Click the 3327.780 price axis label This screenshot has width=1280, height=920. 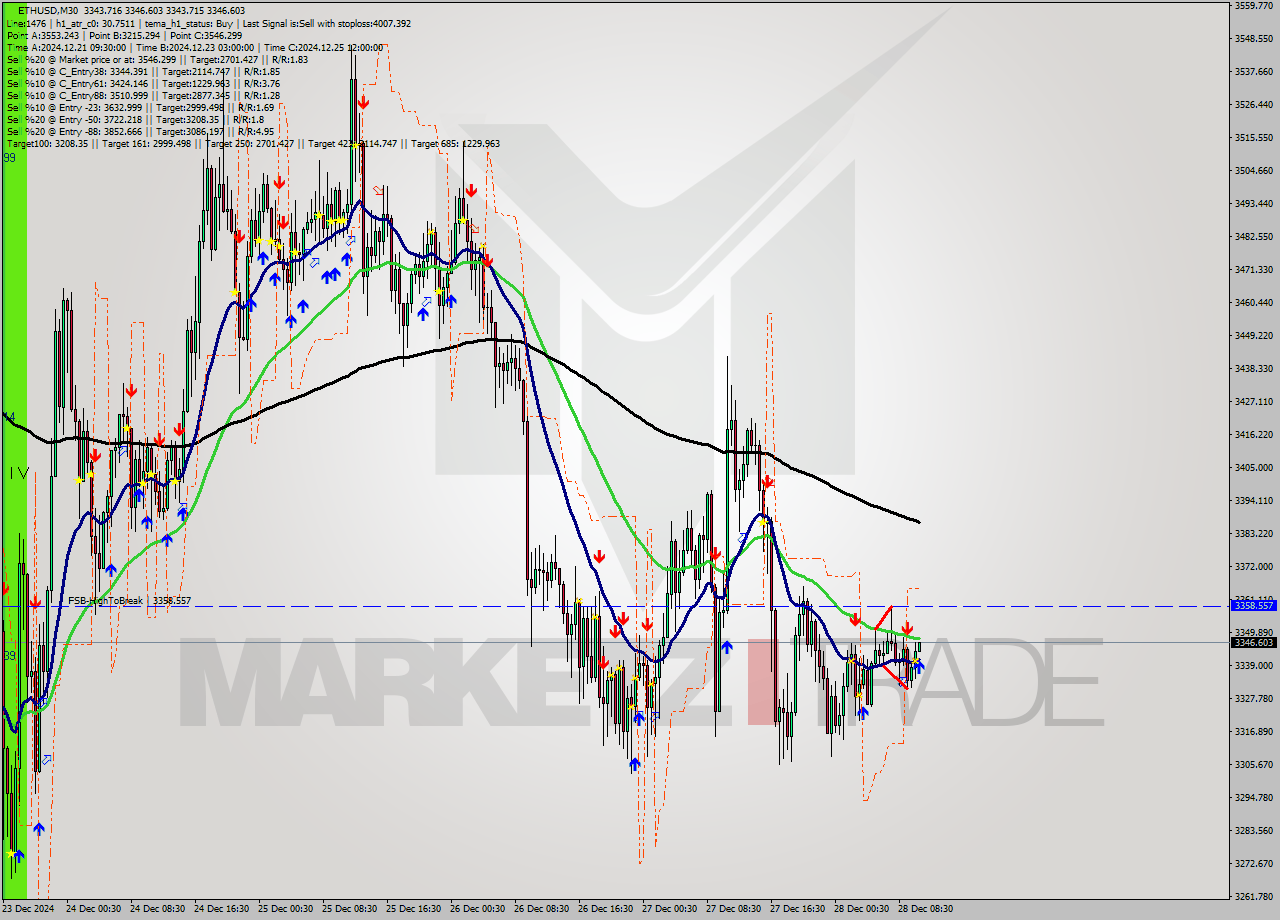coord(1253,698)
